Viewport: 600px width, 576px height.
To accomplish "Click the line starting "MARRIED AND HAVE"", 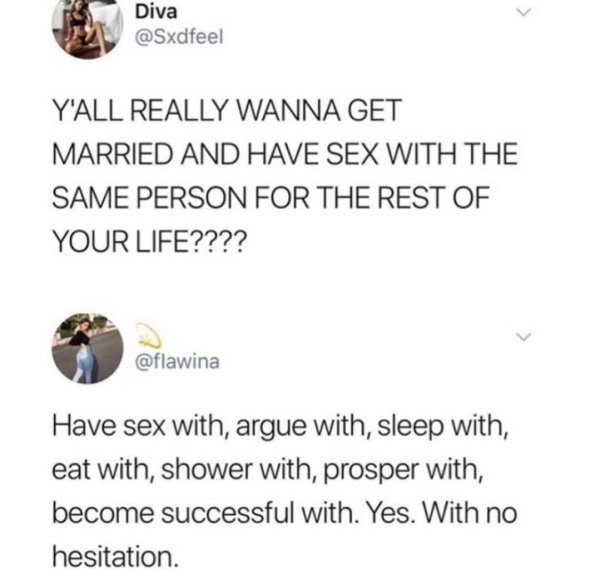I will pos(285,154).
